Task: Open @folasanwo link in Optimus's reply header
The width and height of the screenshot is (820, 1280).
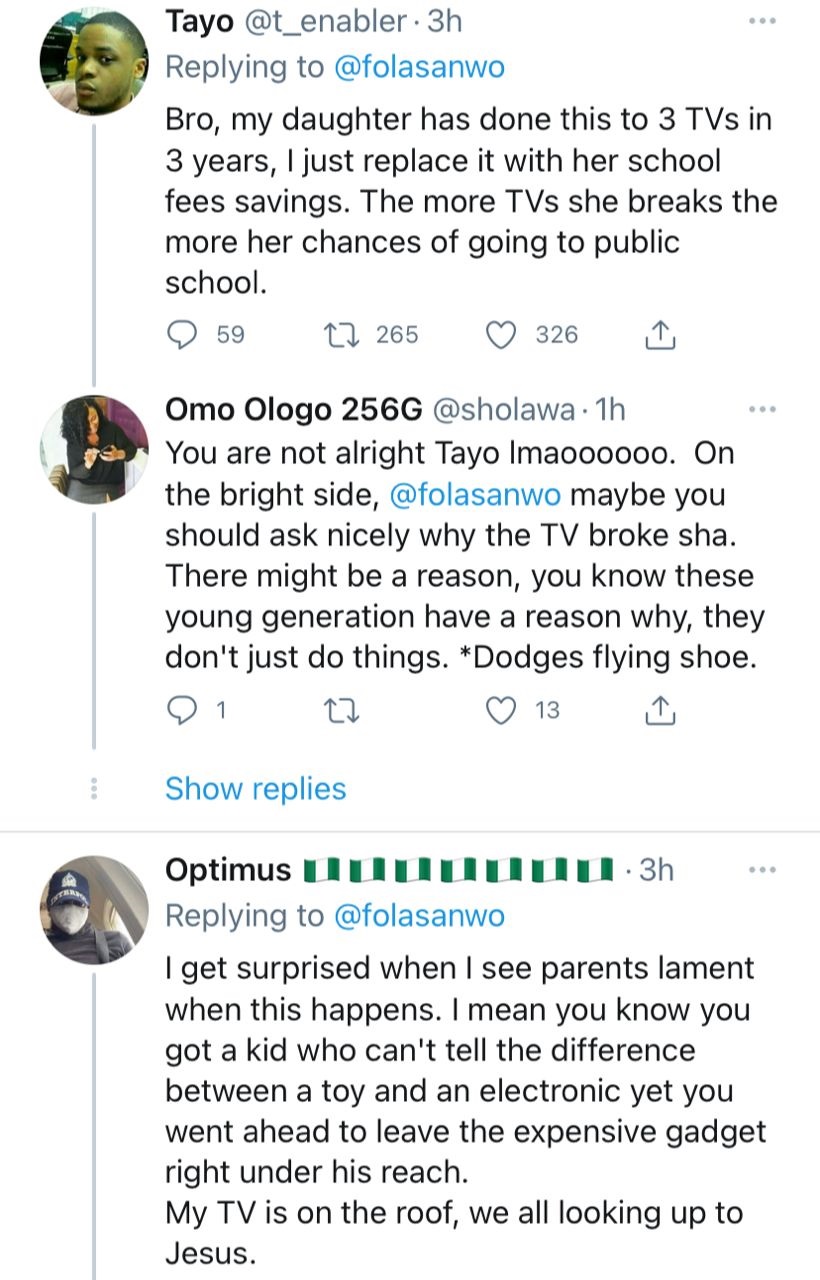Action: point(416,915)
